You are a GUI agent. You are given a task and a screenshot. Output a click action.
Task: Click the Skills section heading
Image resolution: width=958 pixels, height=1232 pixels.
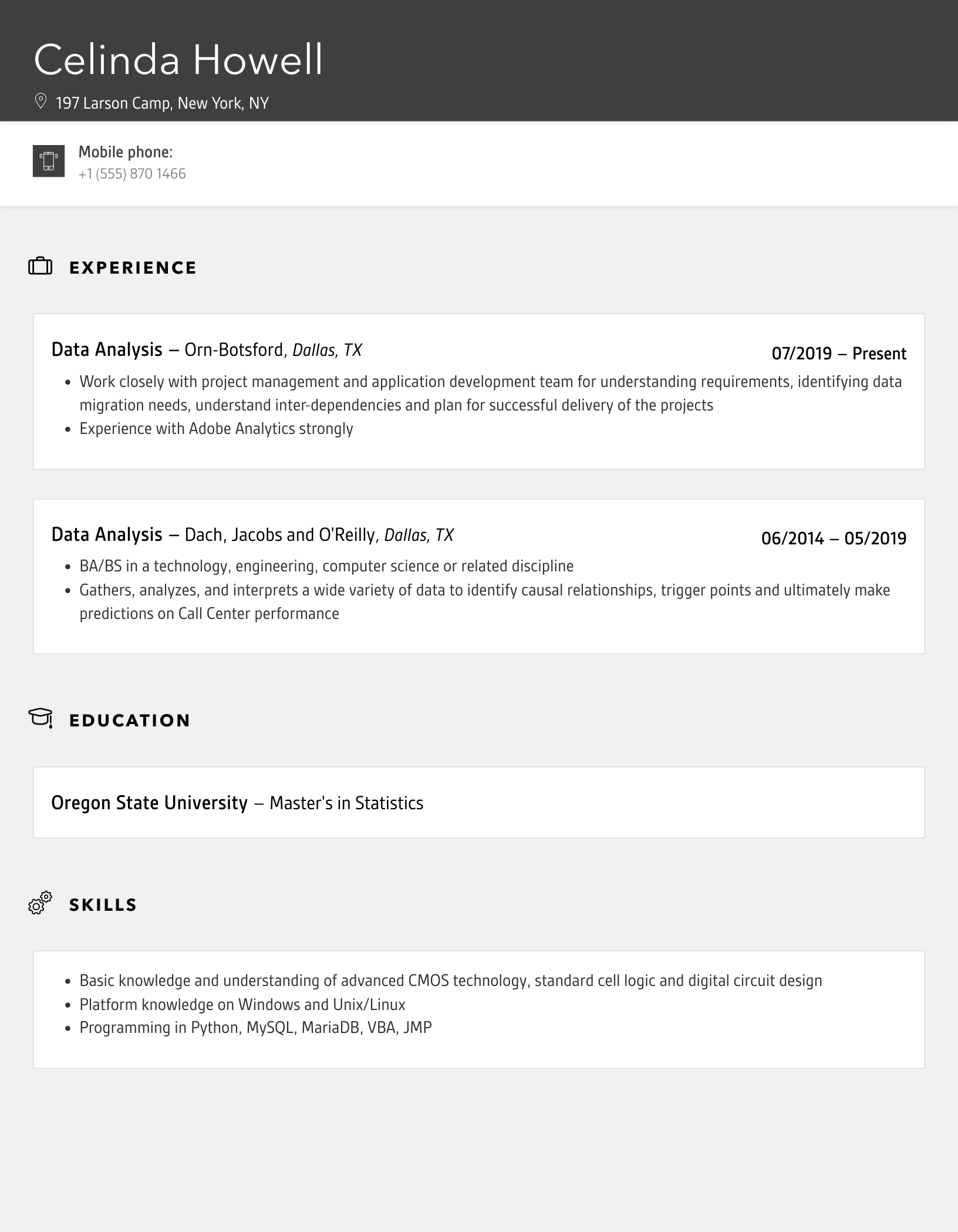click(103, 905)
